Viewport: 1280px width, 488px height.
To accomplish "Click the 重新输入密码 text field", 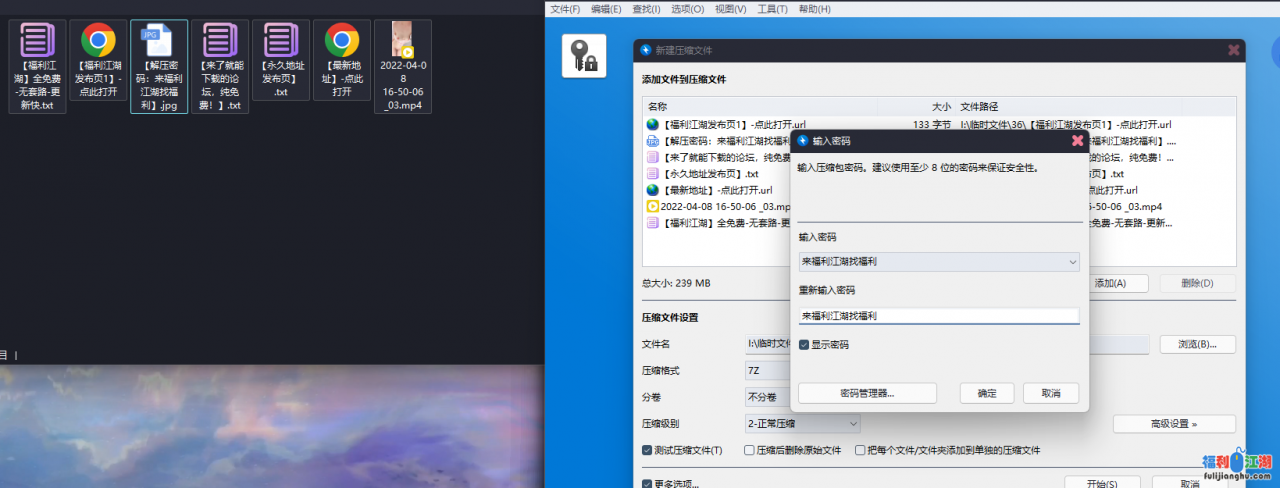I will coord(938,316).
